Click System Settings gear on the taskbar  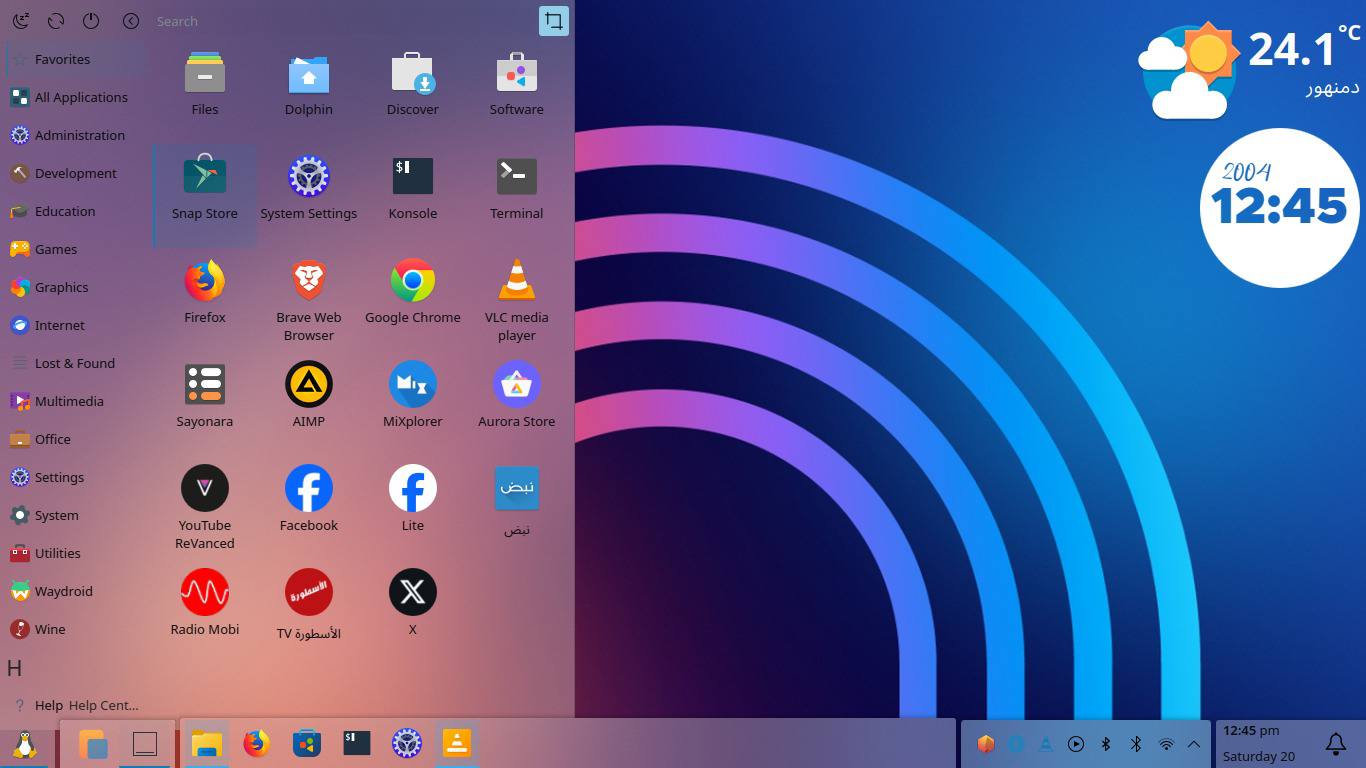click(x=407, y=744)
